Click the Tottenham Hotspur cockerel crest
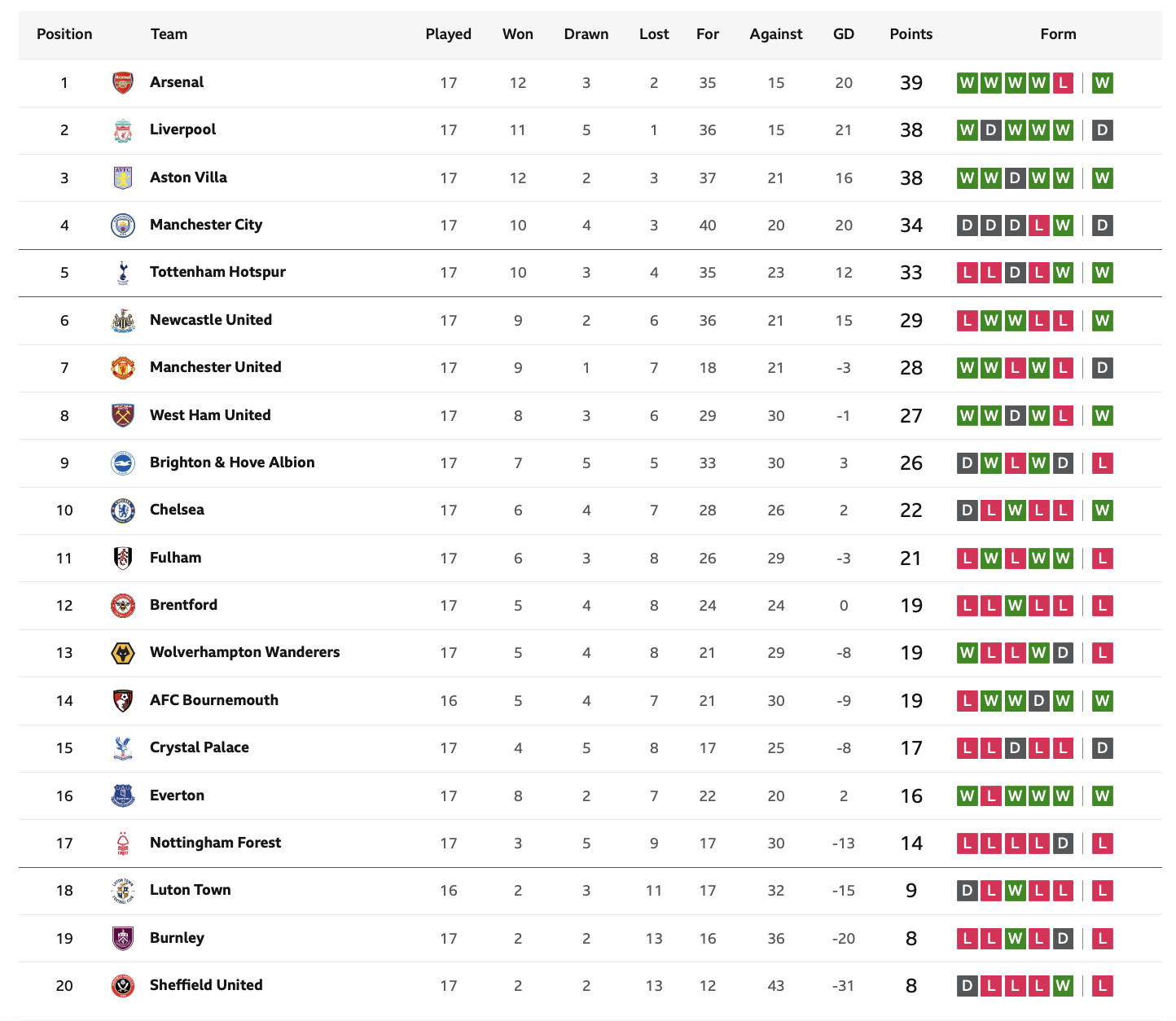Viewport: 1176px width, 1021px height. (x=123, y=273)
